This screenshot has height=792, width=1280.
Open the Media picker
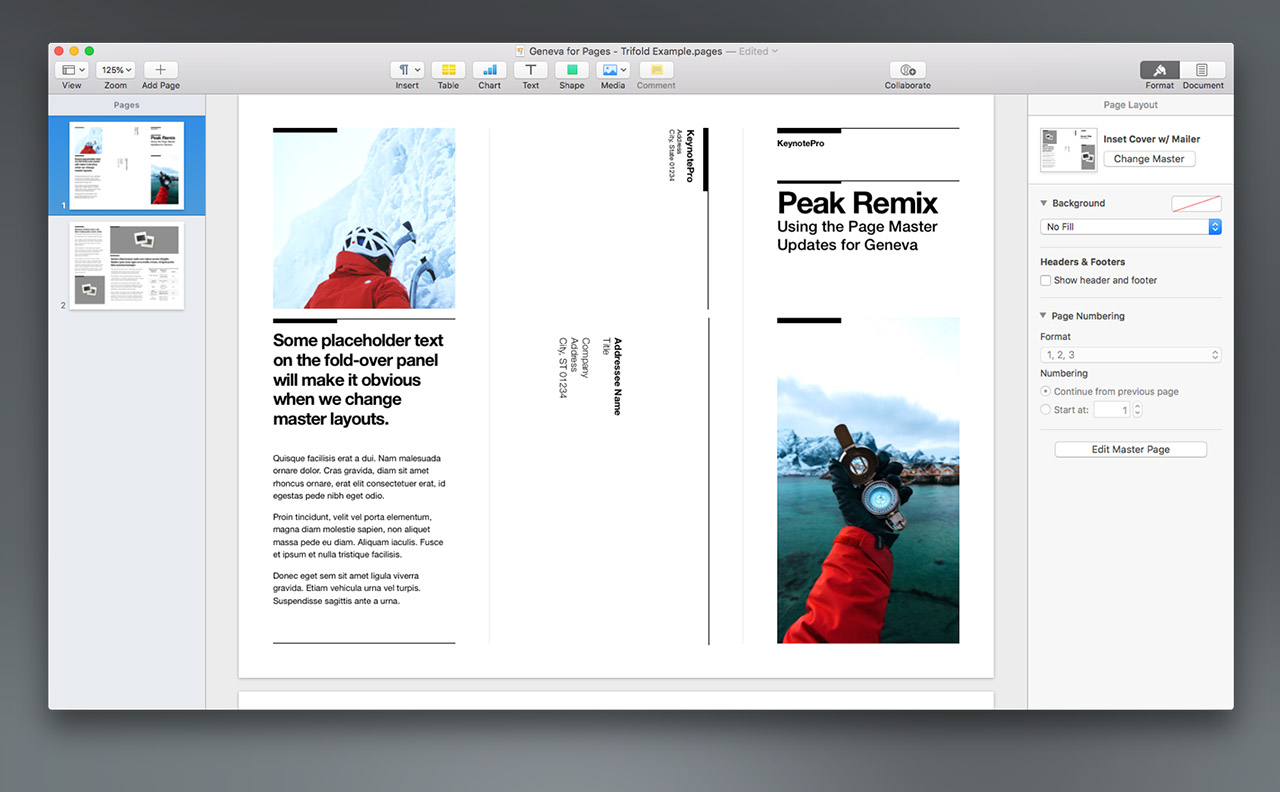(612, 70)
